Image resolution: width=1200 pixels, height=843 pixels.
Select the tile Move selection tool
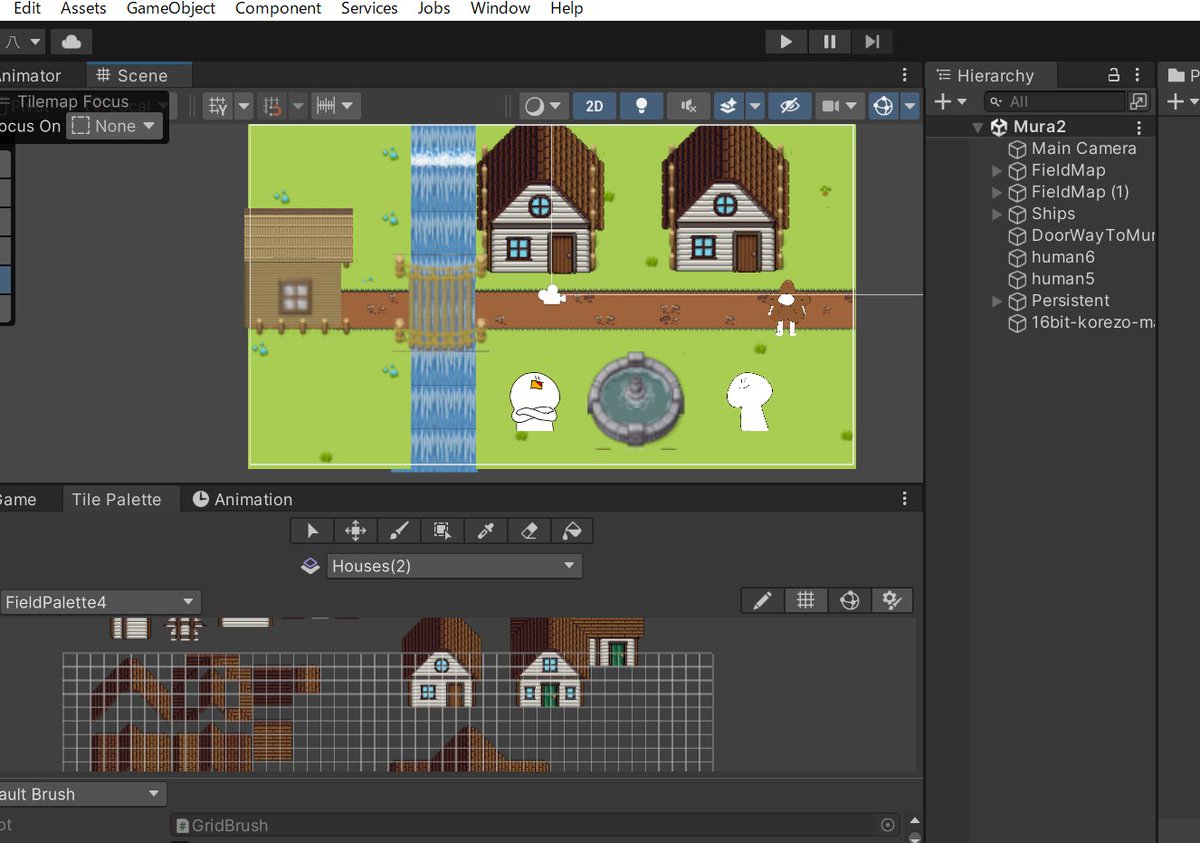pos(355,530)
